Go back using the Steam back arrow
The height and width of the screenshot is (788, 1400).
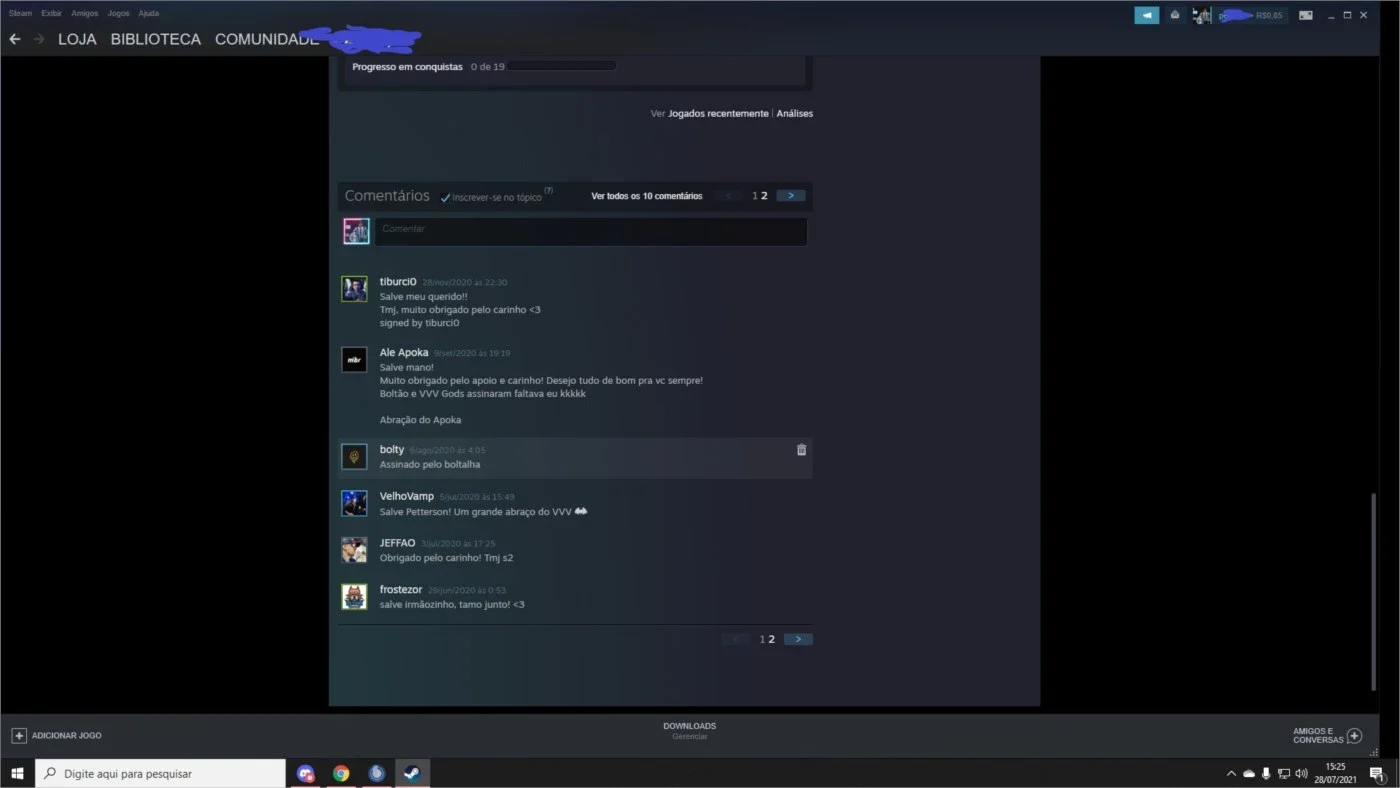[x=15, y=39]
